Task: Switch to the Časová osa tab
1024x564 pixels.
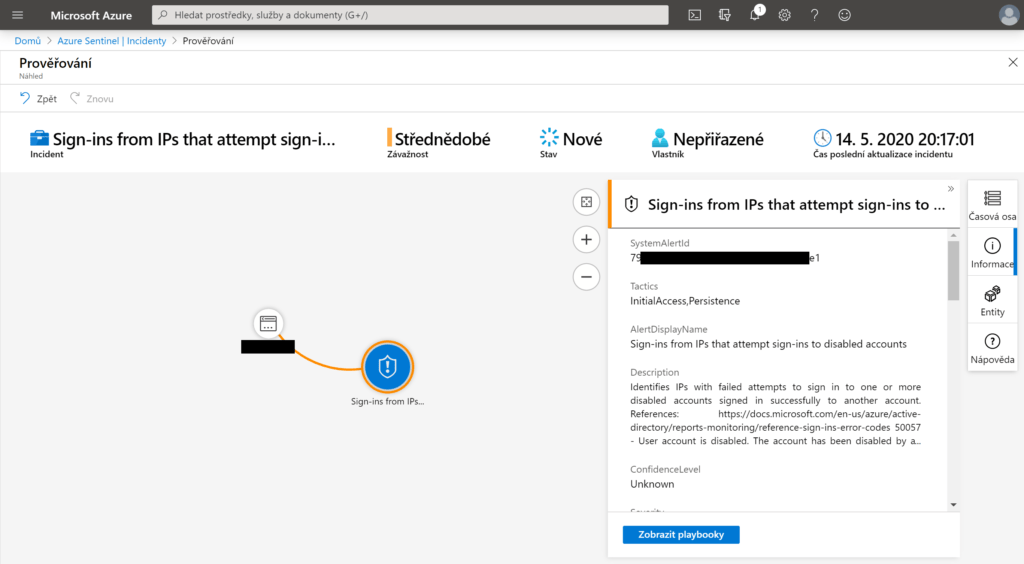Action: (992, 205)
